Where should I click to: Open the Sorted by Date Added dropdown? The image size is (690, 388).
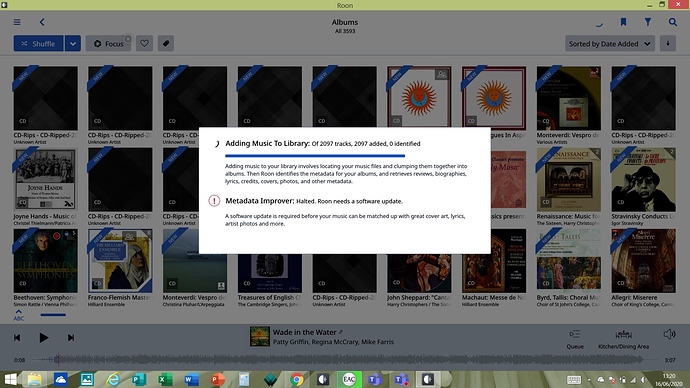(609, 44)
